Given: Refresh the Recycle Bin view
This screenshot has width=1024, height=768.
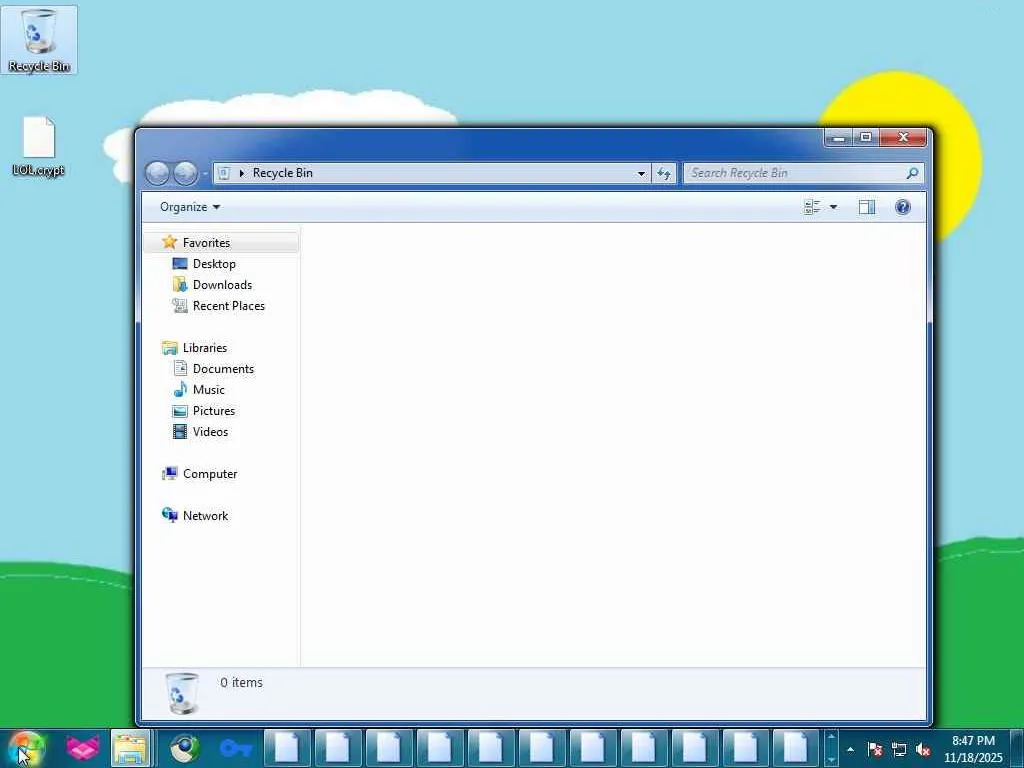Looking at the screenshot, I should click(664, 173).
